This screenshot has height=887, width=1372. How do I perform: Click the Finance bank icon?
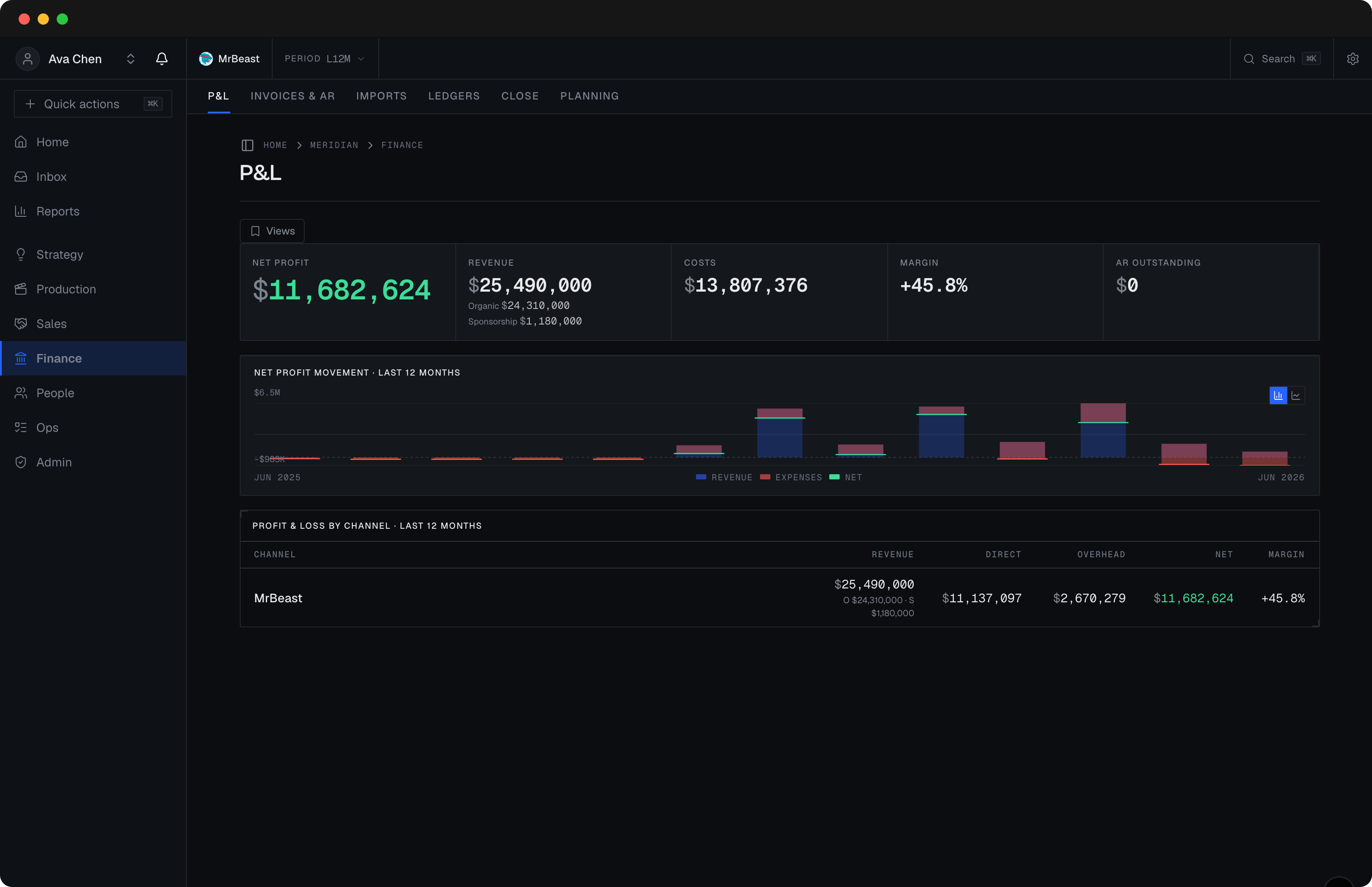(x=21, y=358)
